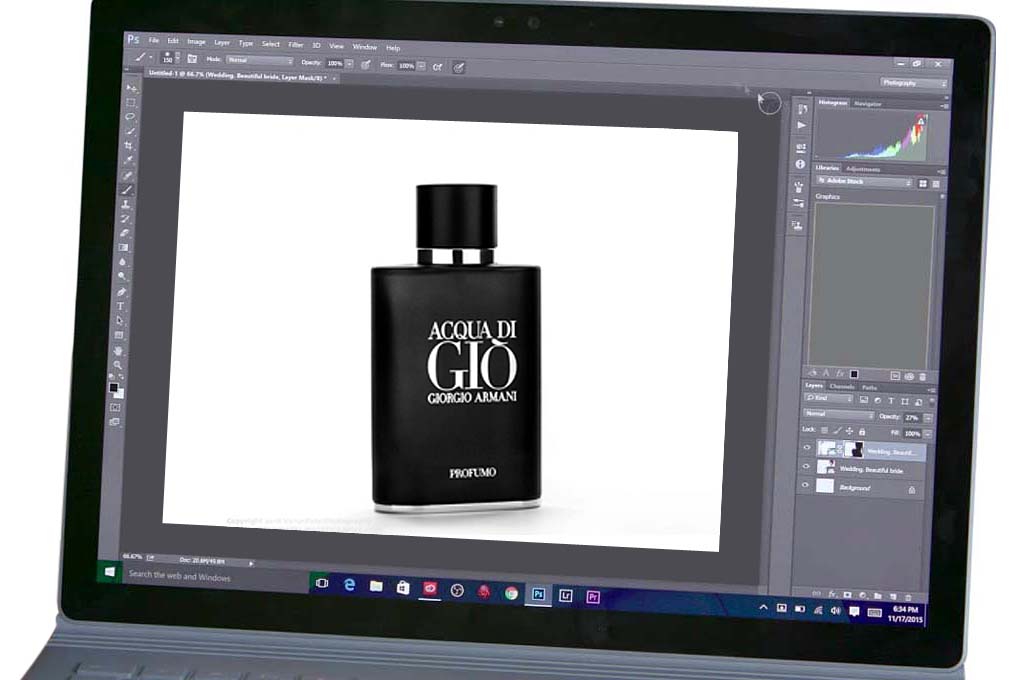Open the Actions panel play icon
The width and height of the screenshot is (1024, 680).
(x=802, y=125)
